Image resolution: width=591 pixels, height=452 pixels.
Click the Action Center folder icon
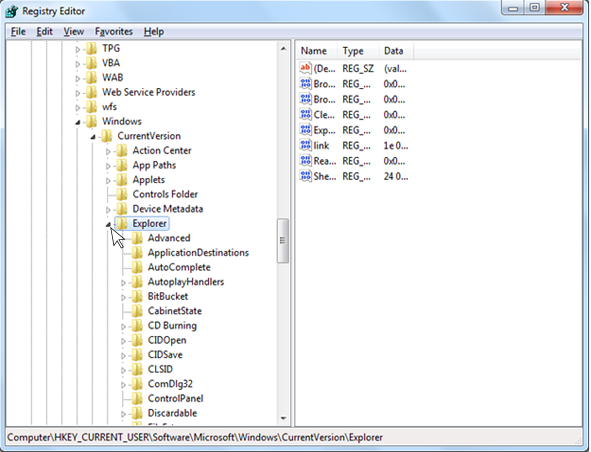point(122,151)
